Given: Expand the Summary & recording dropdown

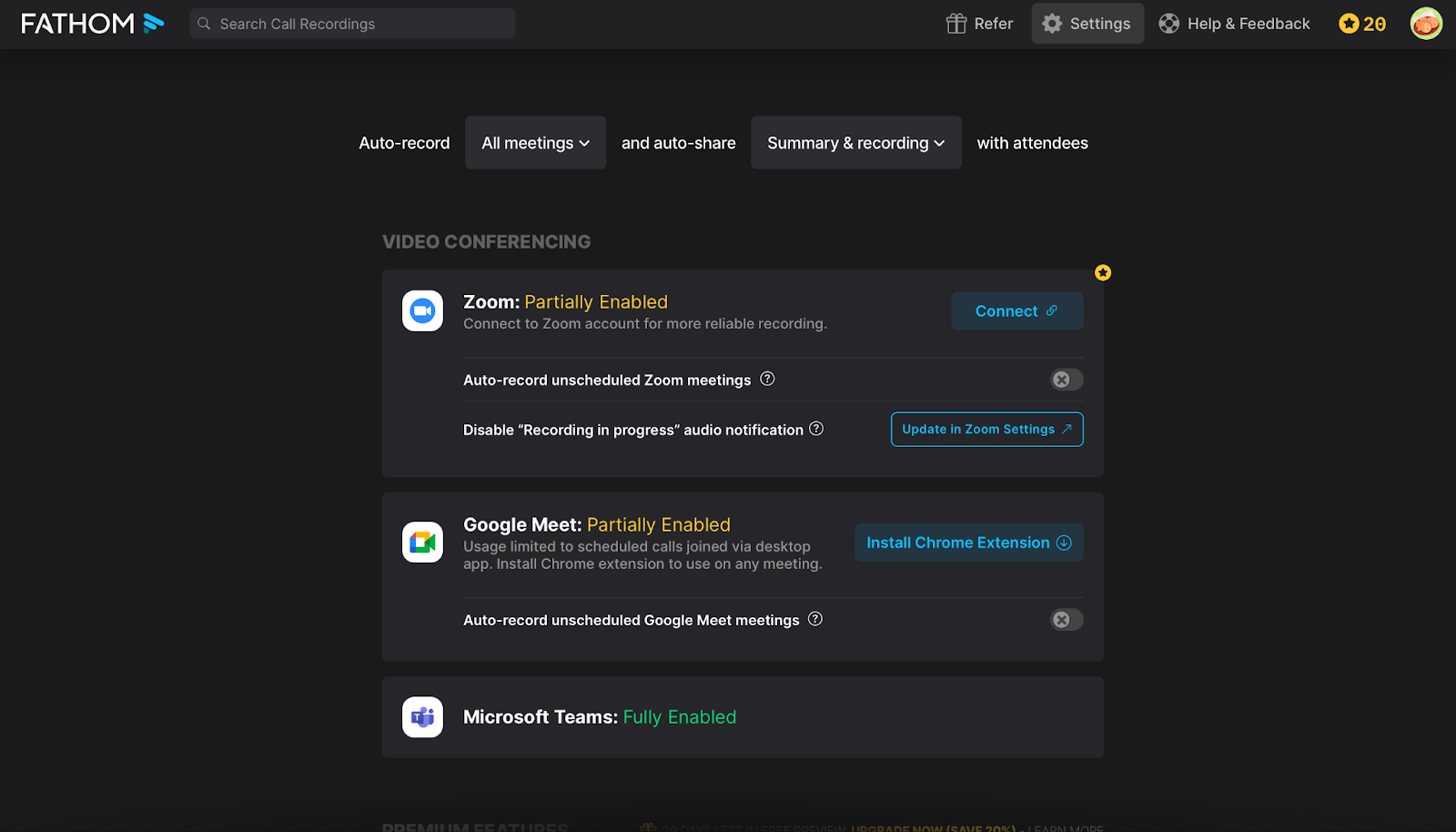Looking at the screenshot, I should tap(855, 143).
